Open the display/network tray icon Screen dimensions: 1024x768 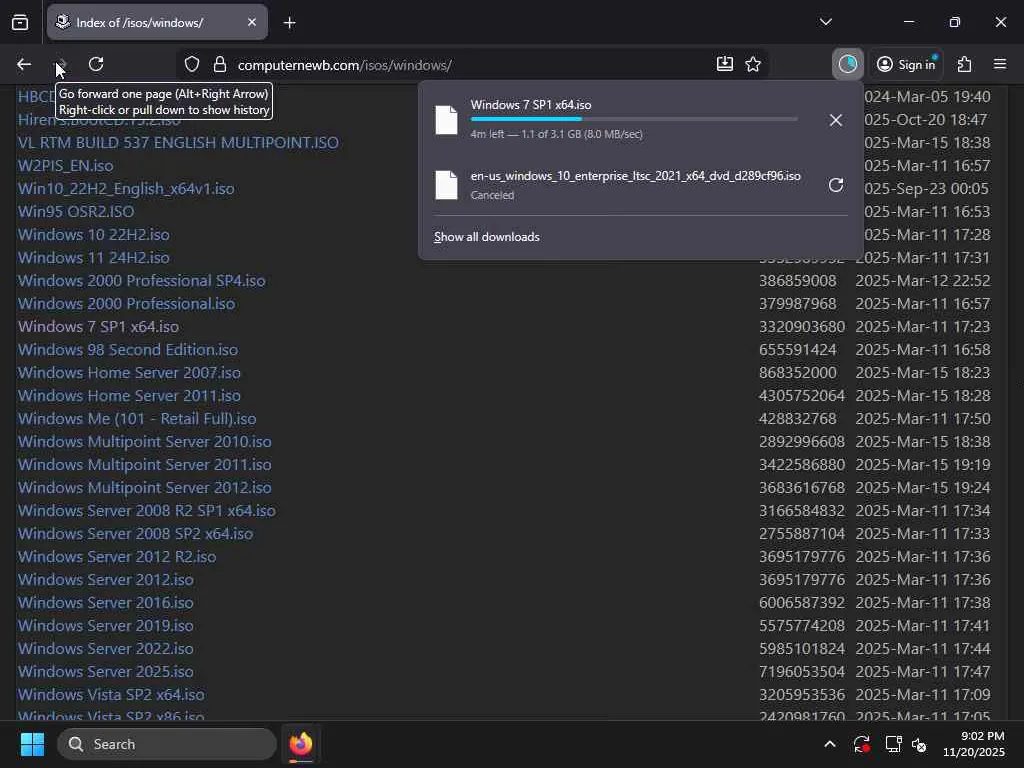pyautogui.click(x=892, y=744)
